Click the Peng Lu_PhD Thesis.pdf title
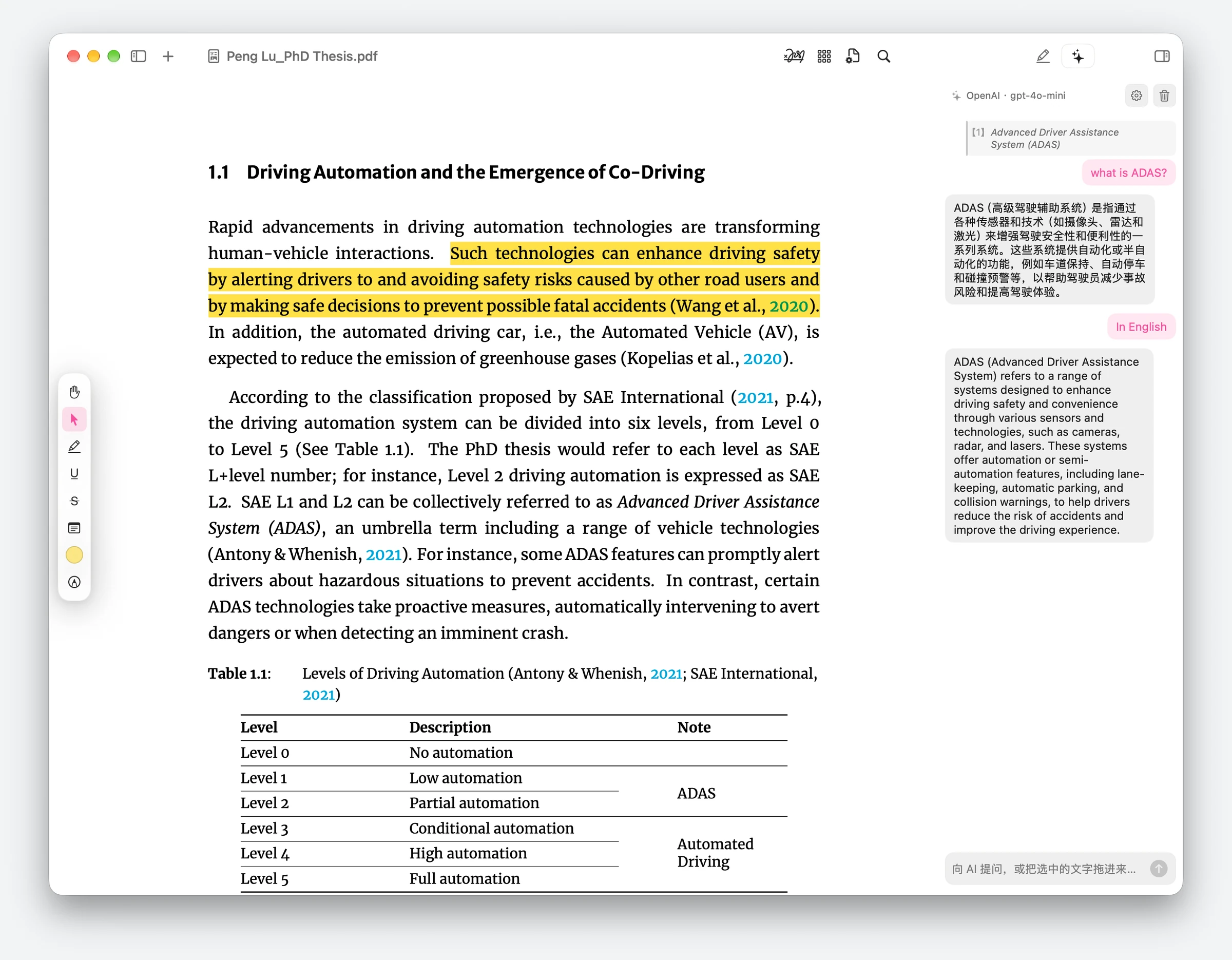1232x960 pixels. click(x=302, y=56)
